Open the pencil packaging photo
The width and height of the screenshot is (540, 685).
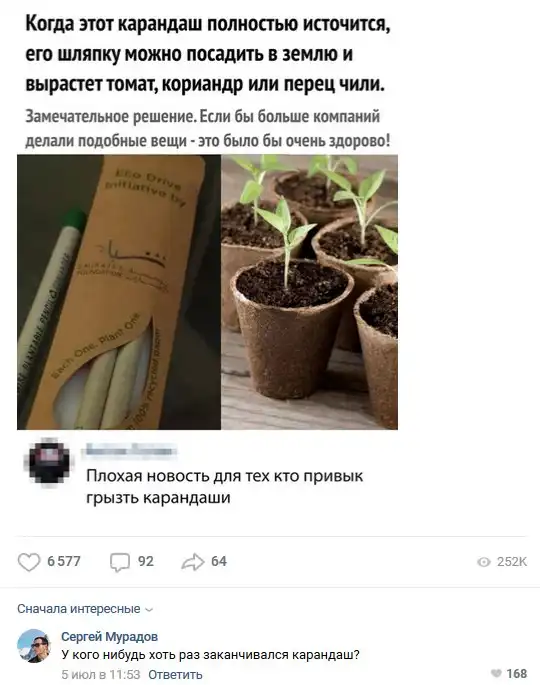tap(119, 292)
